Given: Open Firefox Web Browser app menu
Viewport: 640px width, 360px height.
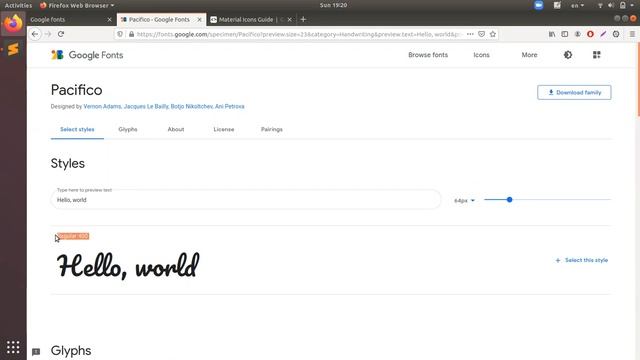Looking at the screenshot, I should 77,5.
